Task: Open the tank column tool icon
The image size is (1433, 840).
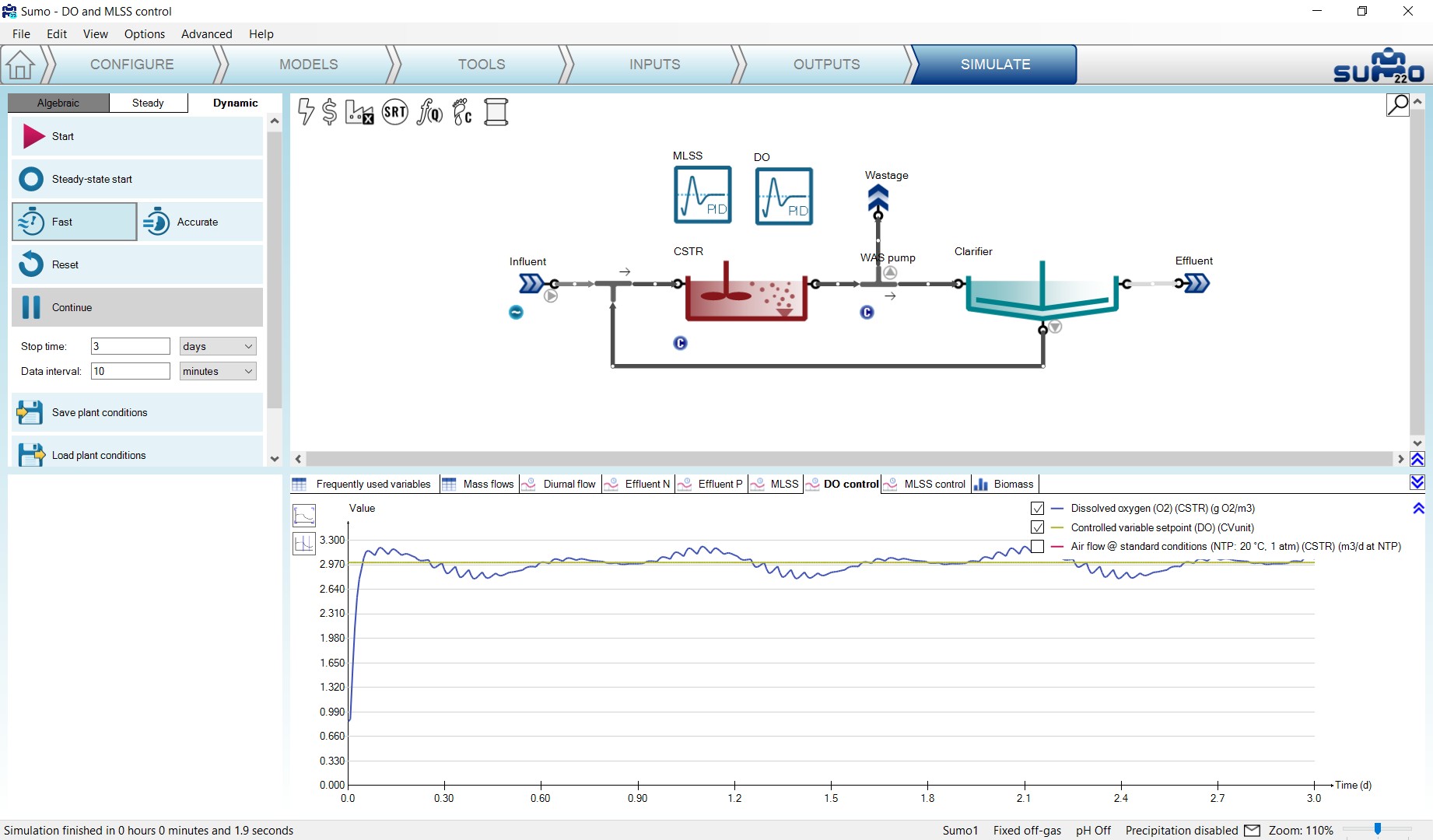Action: point(496,112)
